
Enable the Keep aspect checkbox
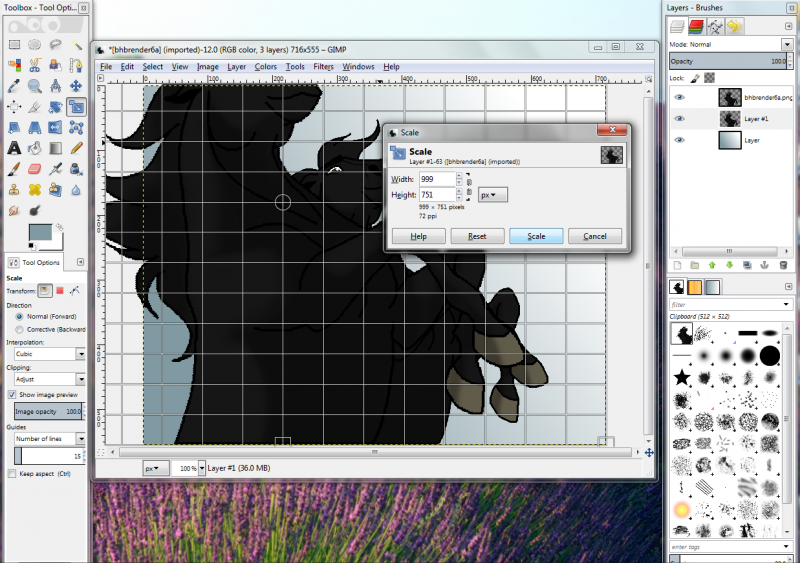(12, 474)
